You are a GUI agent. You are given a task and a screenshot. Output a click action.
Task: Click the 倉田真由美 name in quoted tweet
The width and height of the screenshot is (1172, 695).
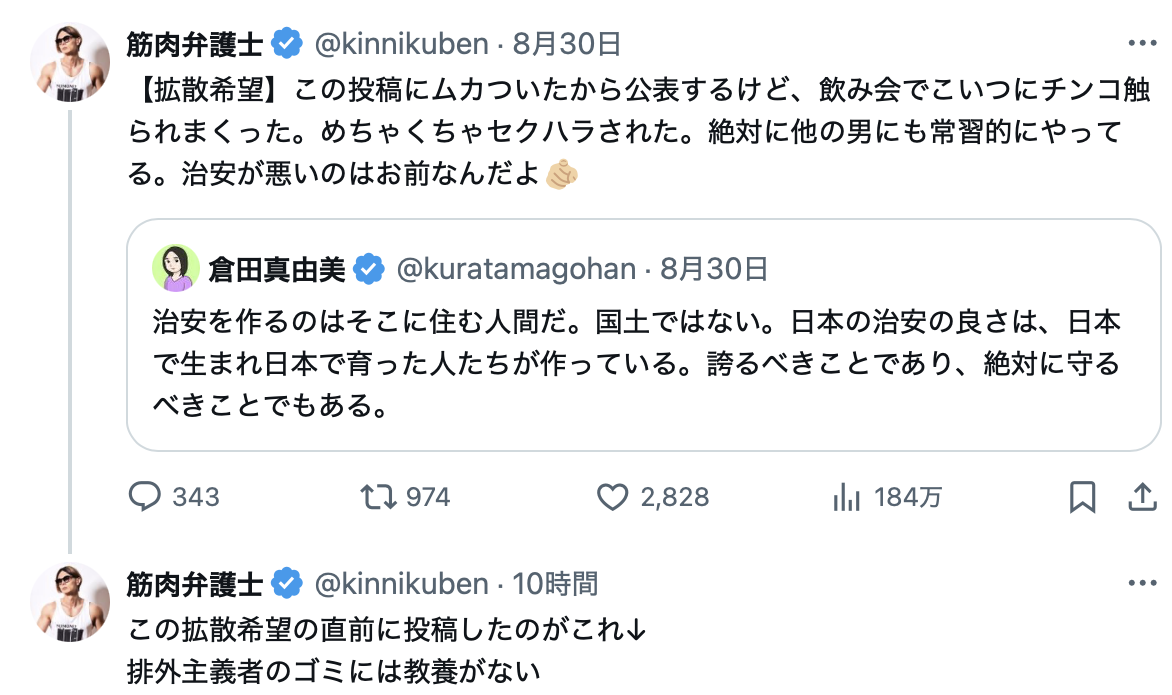(276, 269)
